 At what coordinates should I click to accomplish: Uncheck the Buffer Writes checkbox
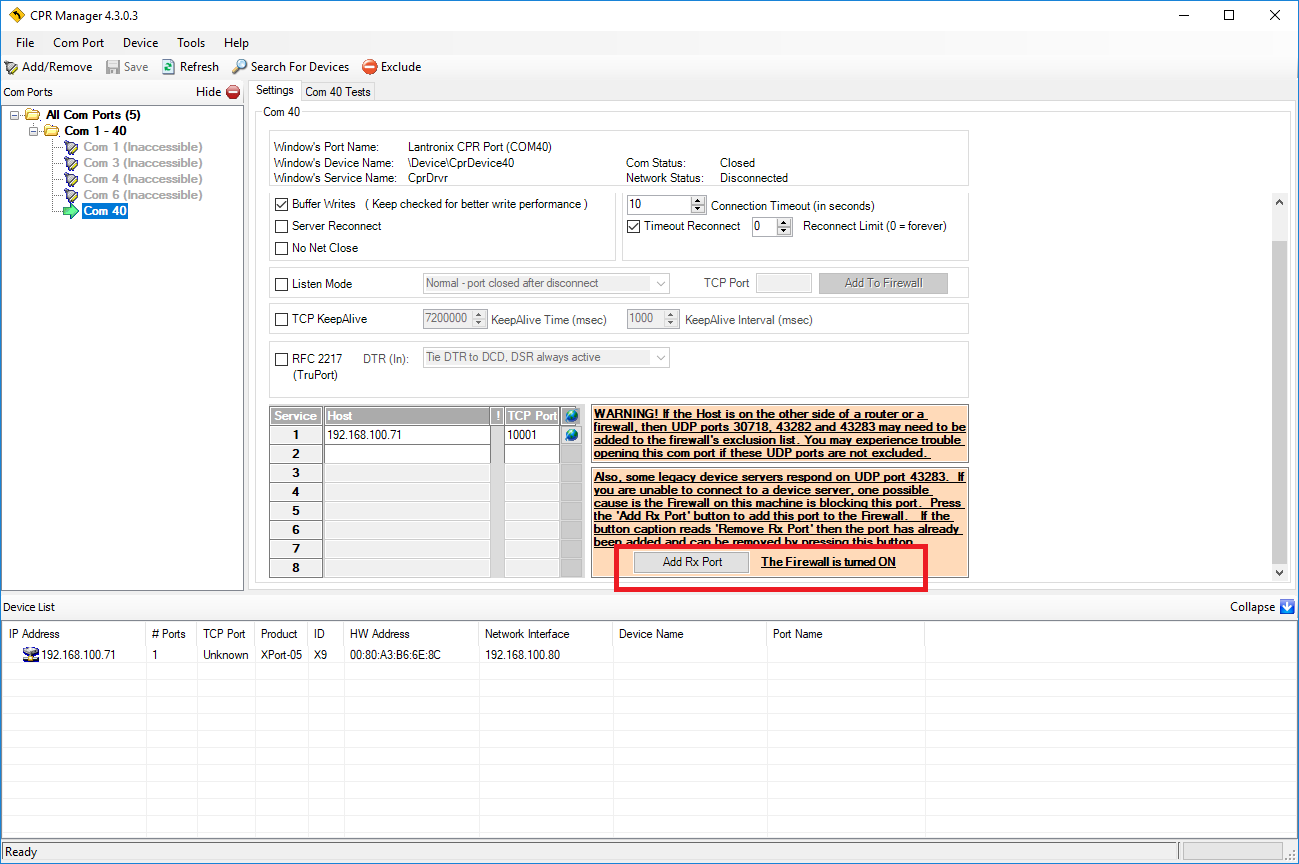point(281,204)
